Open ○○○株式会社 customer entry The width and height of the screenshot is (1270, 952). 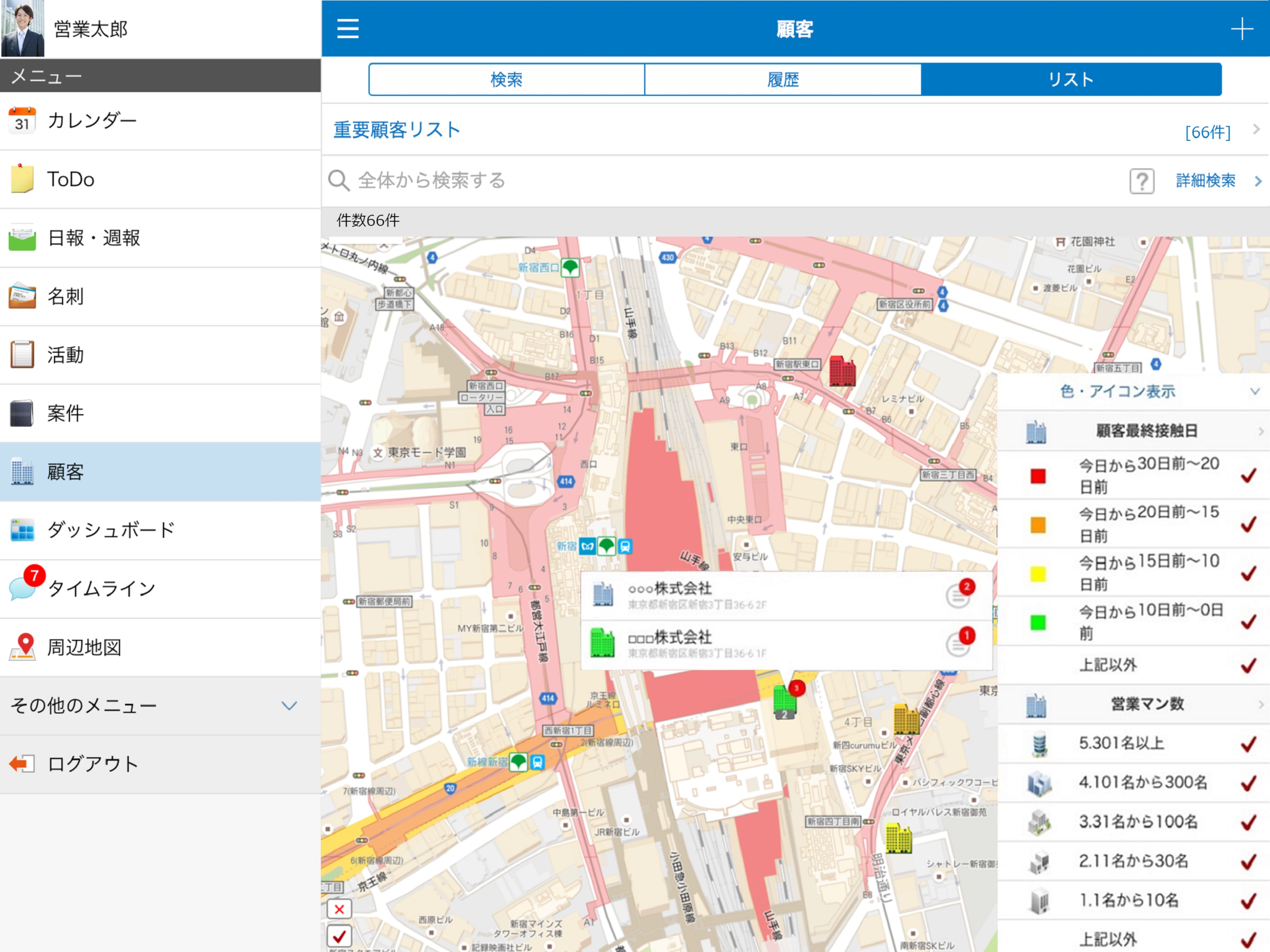(x=787, y=595)
